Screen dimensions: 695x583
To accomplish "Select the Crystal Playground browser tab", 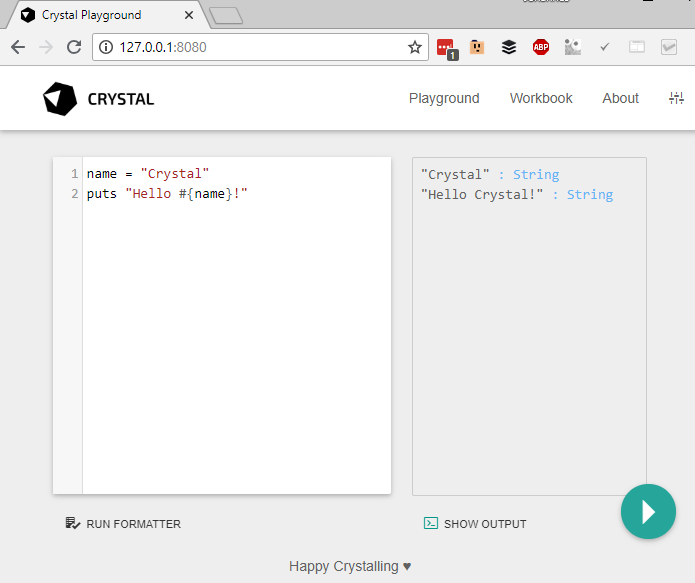I will click(x=100, y=15).
